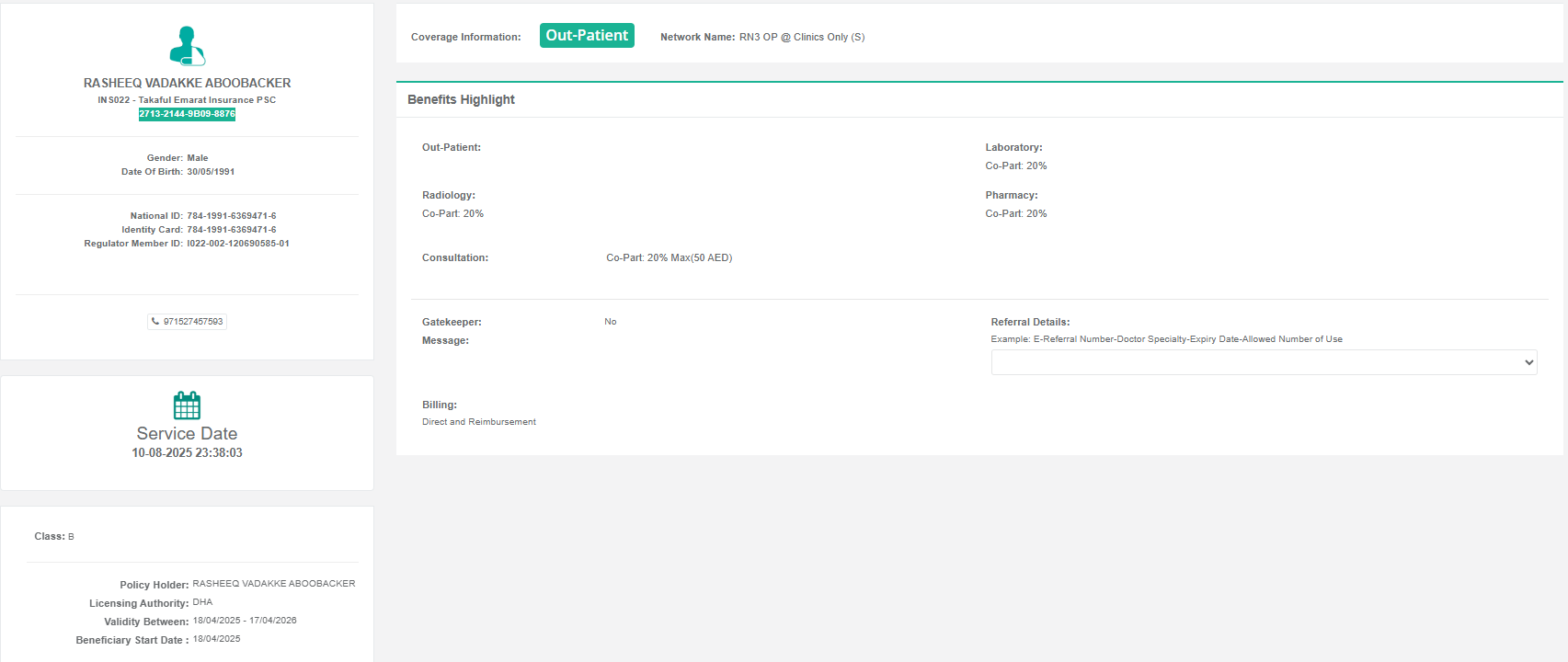
Task: Click the Regulator Member ID value
Action: 237,244
